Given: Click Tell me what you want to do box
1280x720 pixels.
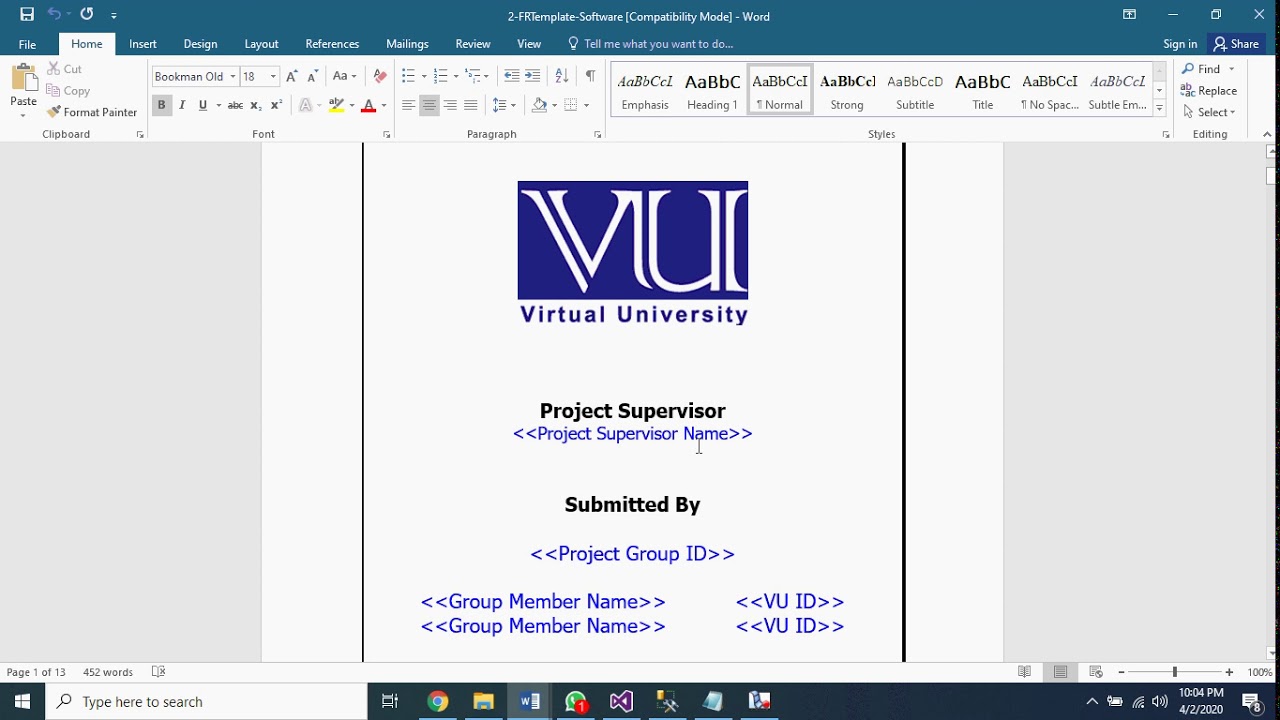Looking at the screenshot, I should (650, 44).
